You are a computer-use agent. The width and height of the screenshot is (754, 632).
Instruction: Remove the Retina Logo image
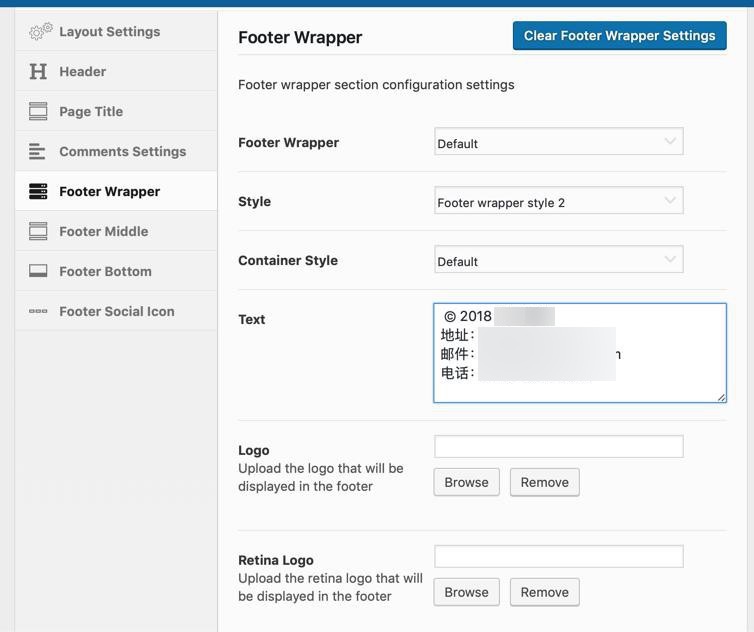tap(544, 592)
